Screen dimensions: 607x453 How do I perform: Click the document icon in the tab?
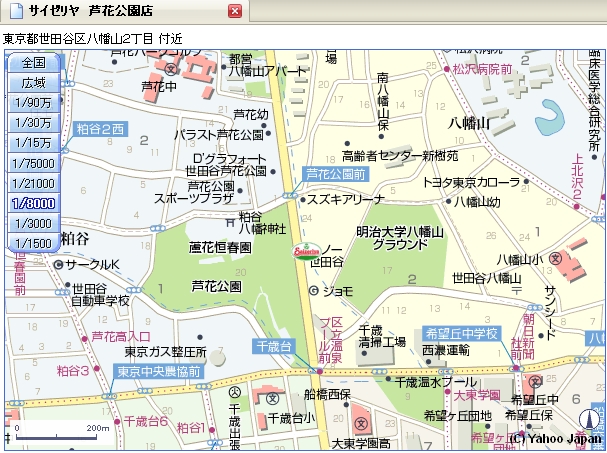[x=16, y=11]
